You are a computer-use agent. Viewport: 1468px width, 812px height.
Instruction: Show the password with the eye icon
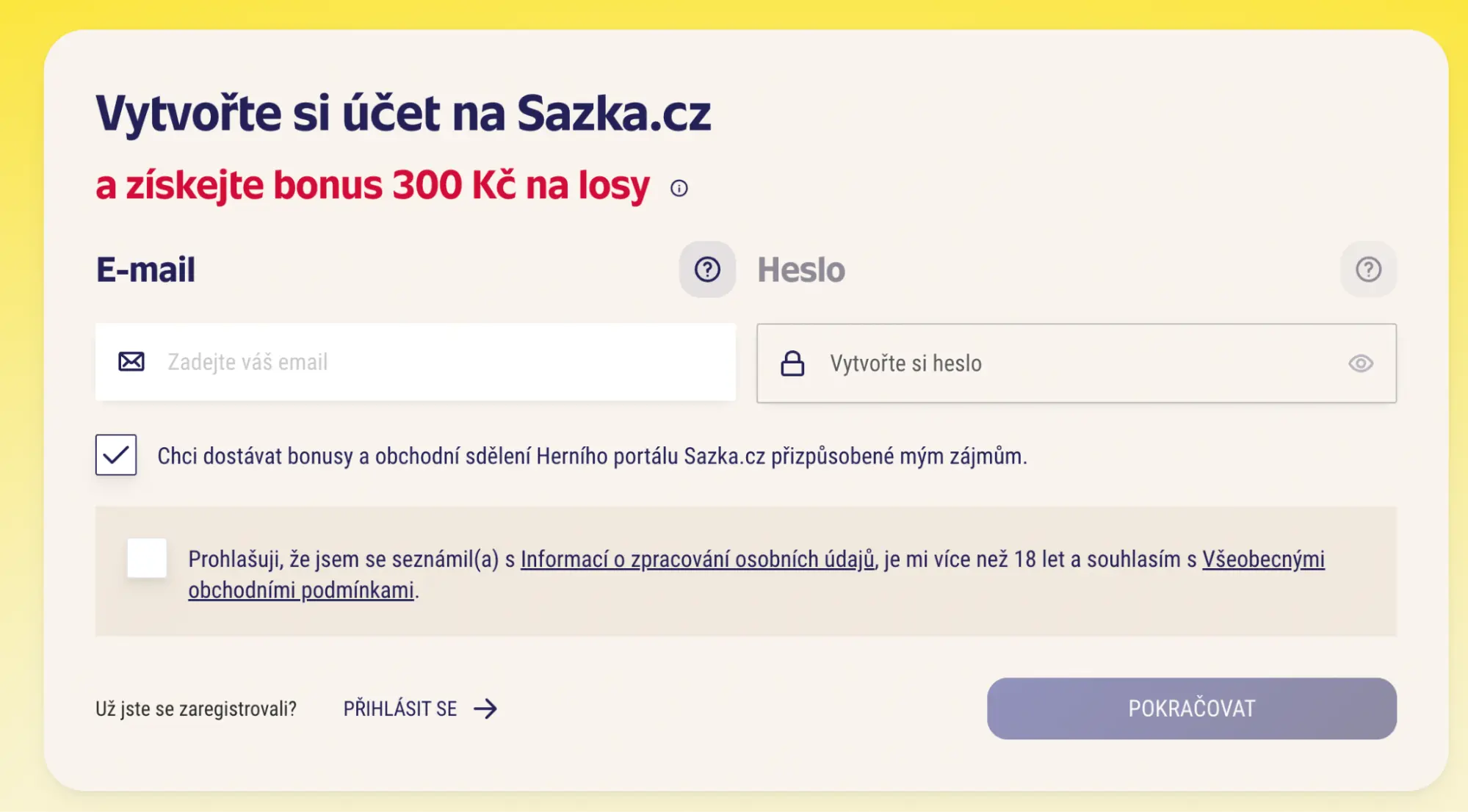point(1359,363)
